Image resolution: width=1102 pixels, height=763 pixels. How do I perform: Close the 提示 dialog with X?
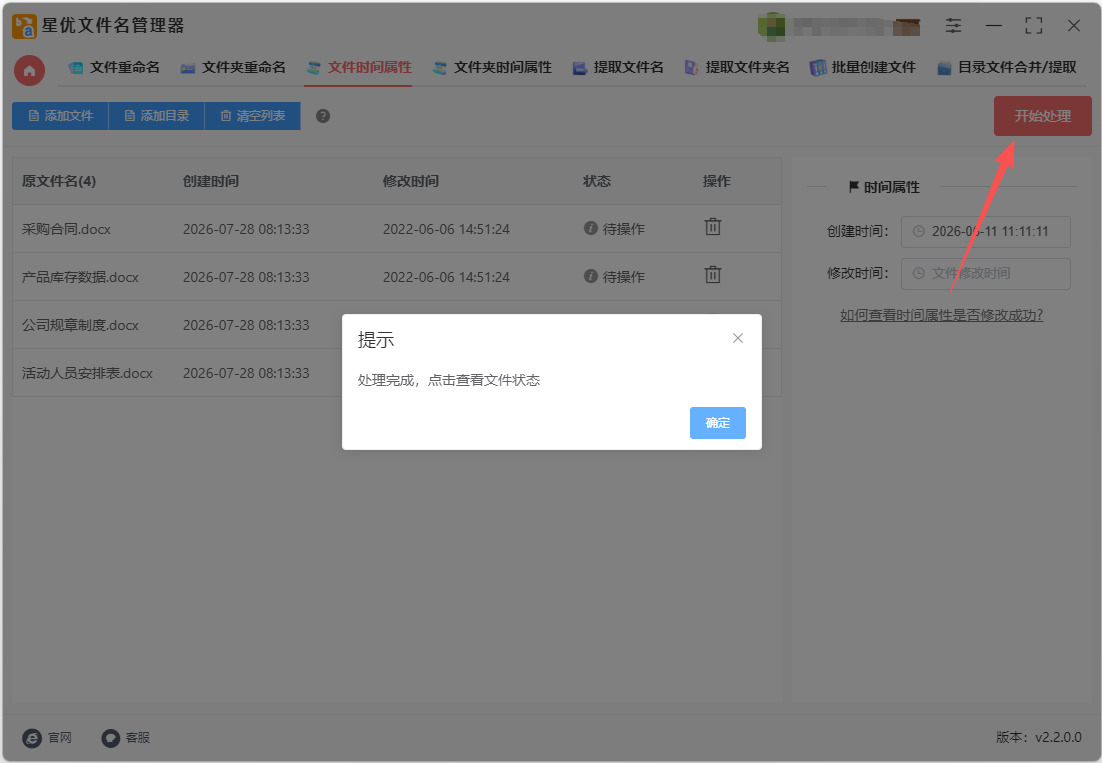click(x=738, y=338)
